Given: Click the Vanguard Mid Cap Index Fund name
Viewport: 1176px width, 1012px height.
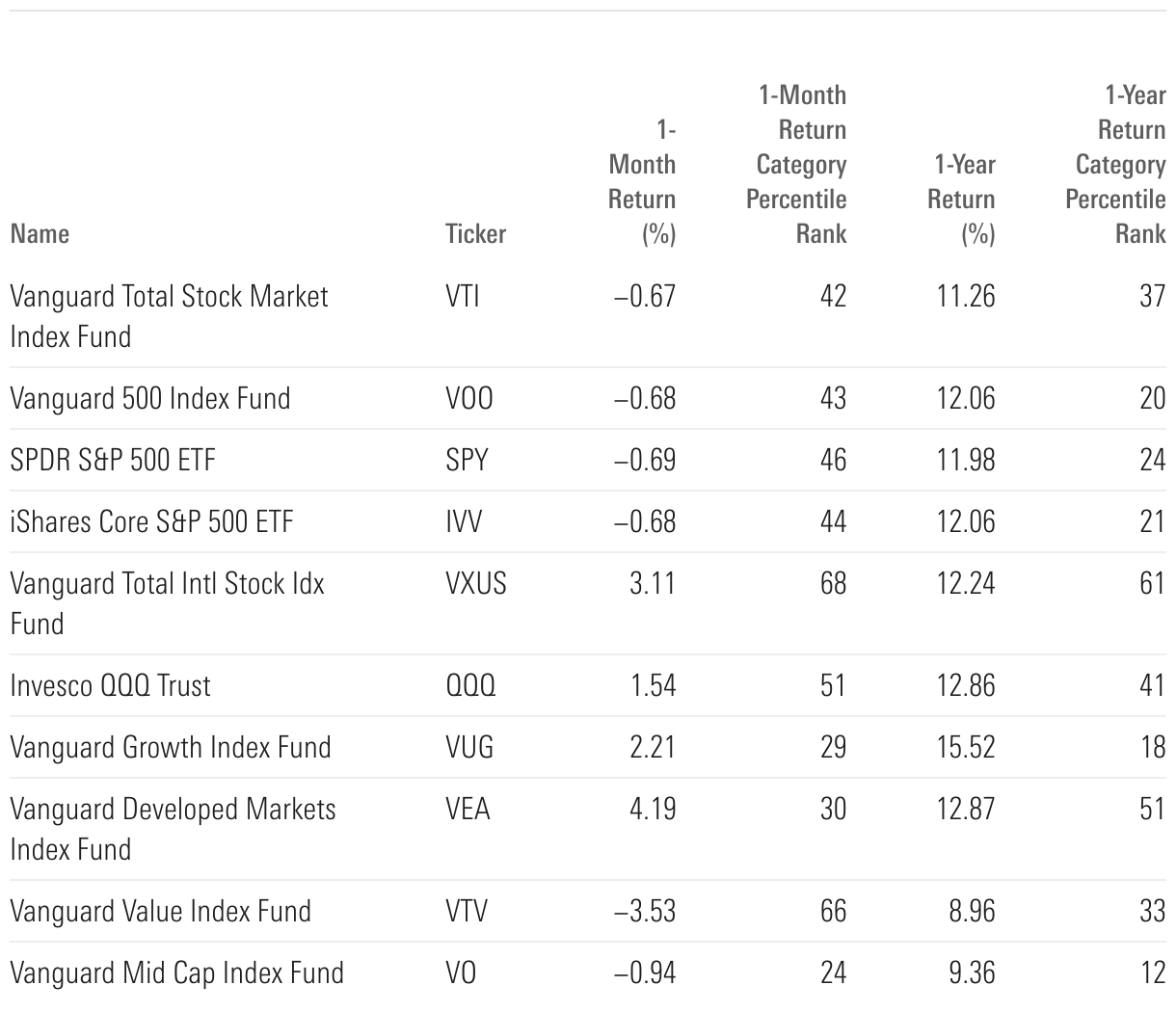Looking at the screenshot, I should [x=176, y=972].
